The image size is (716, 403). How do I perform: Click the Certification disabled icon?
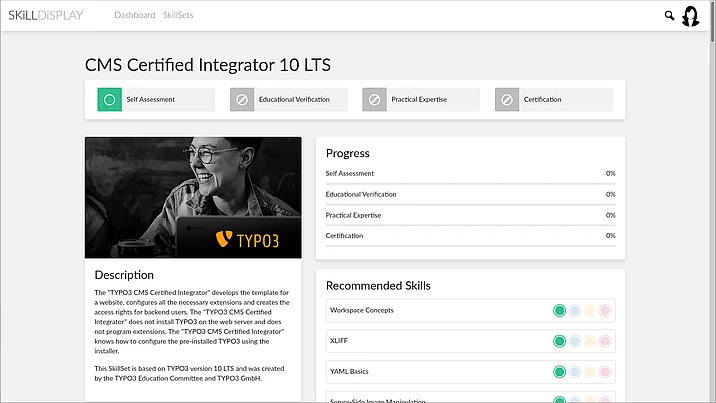(x=506, y=100)
